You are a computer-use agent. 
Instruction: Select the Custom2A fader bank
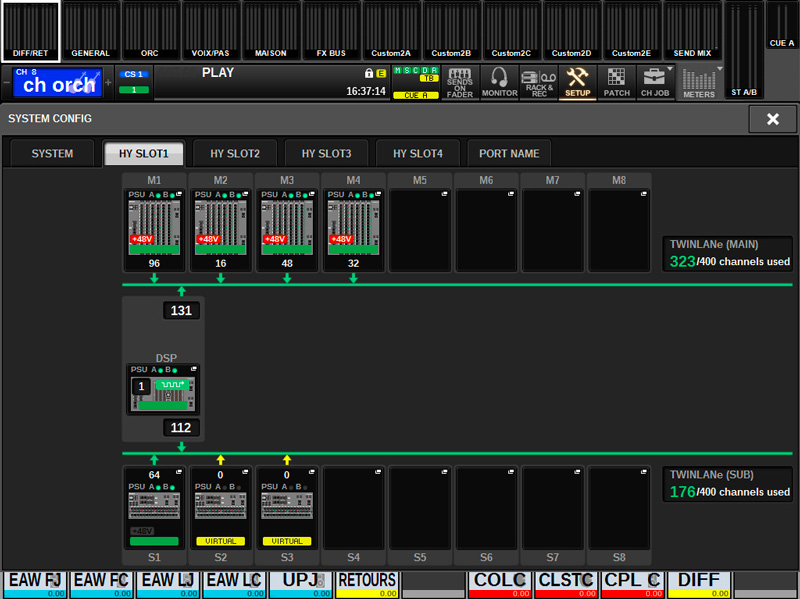tap(391, 31)
